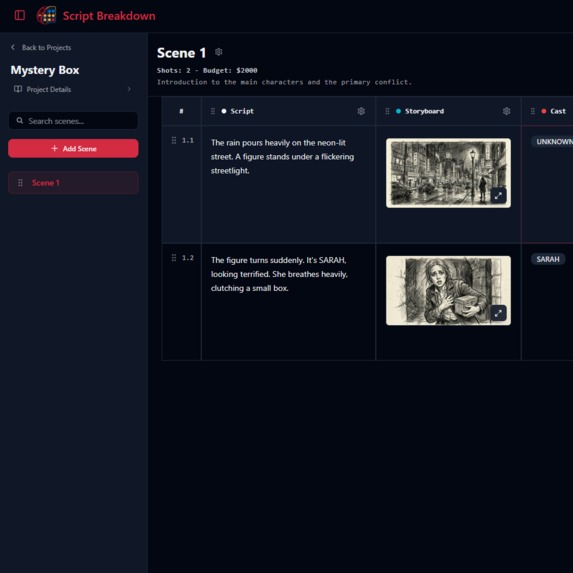Click the white color dot in Script header
The width and height of the screenshot is (573, 573).
[x=224, y=111]
